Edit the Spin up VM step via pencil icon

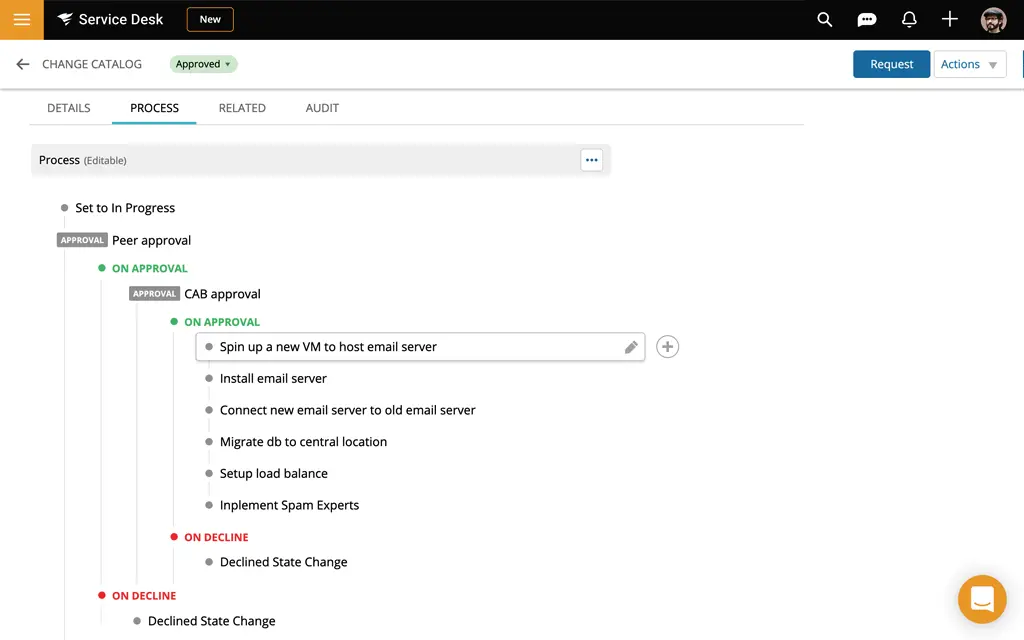tap(631, 346)
